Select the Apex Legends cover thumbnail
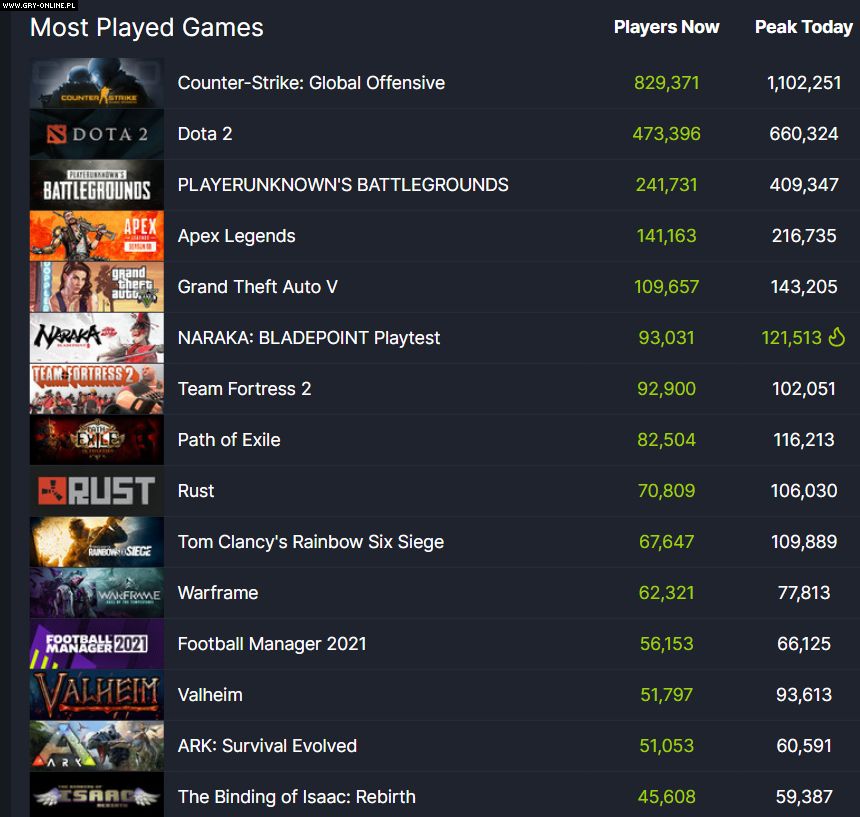Viewport: 860px width, 817px height. [x=96, y=237]
